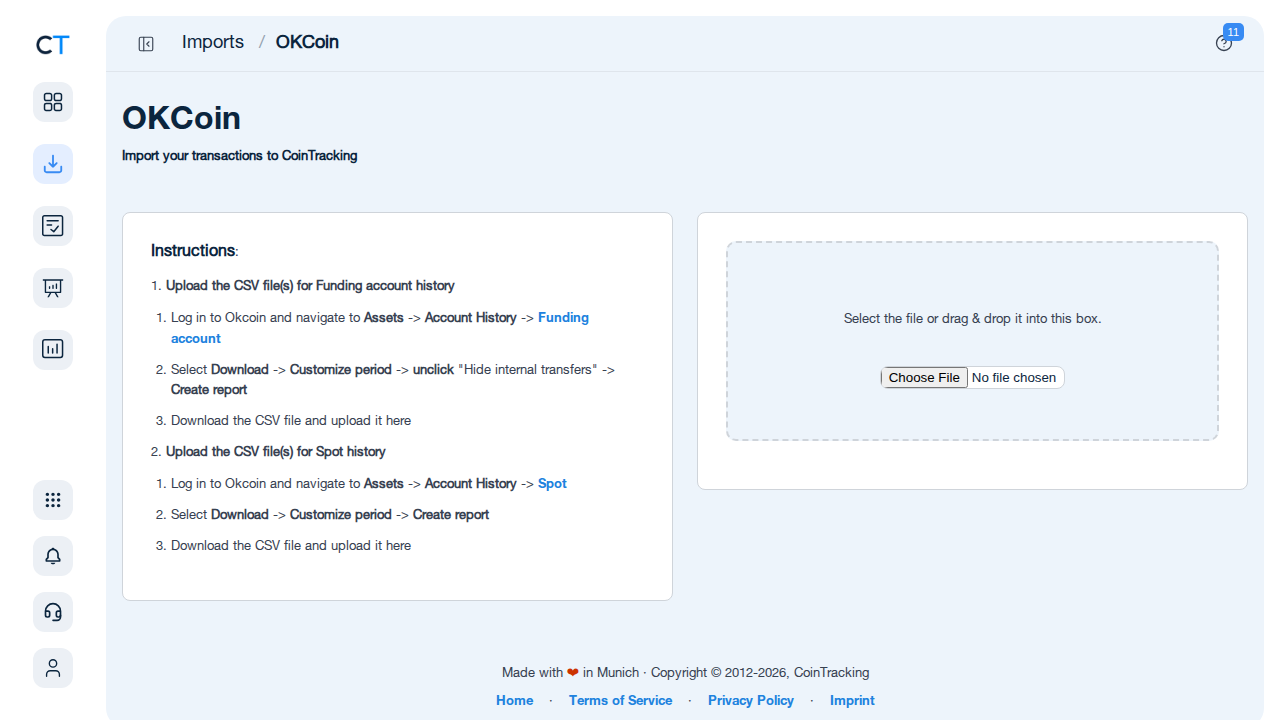Click the Instructions heading
The image size is (1280, 720).
point(193,250)
